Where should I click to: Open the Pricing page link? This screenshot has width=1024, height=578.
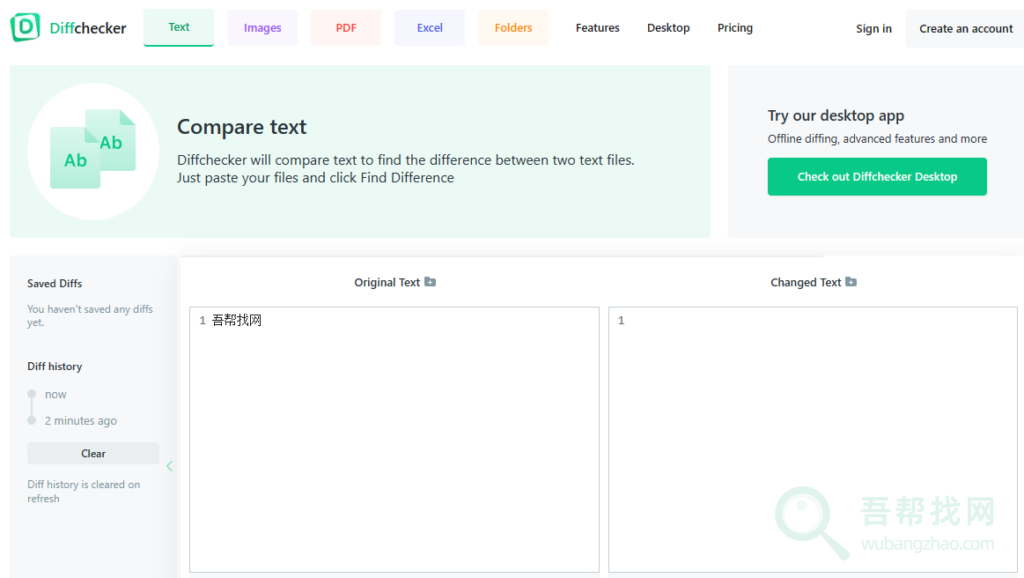[x=735, y=28]
